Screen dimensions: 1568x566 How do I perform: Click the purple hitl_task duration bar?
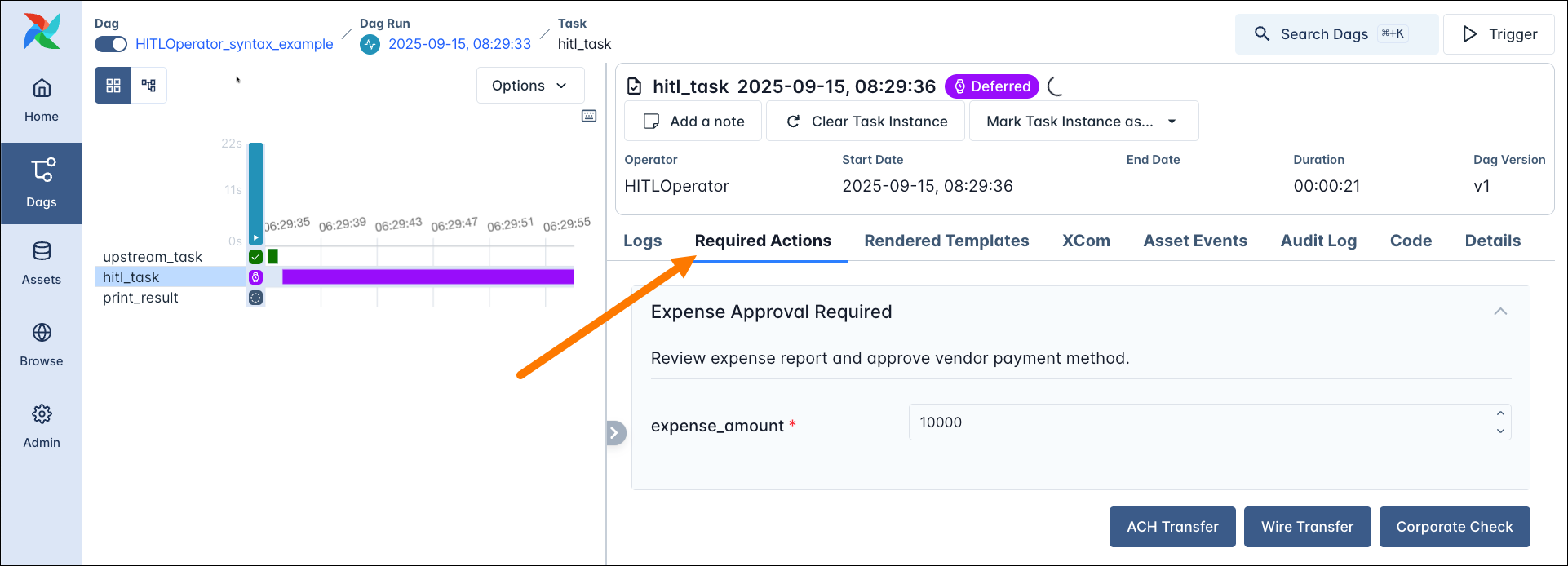(427, 277)
